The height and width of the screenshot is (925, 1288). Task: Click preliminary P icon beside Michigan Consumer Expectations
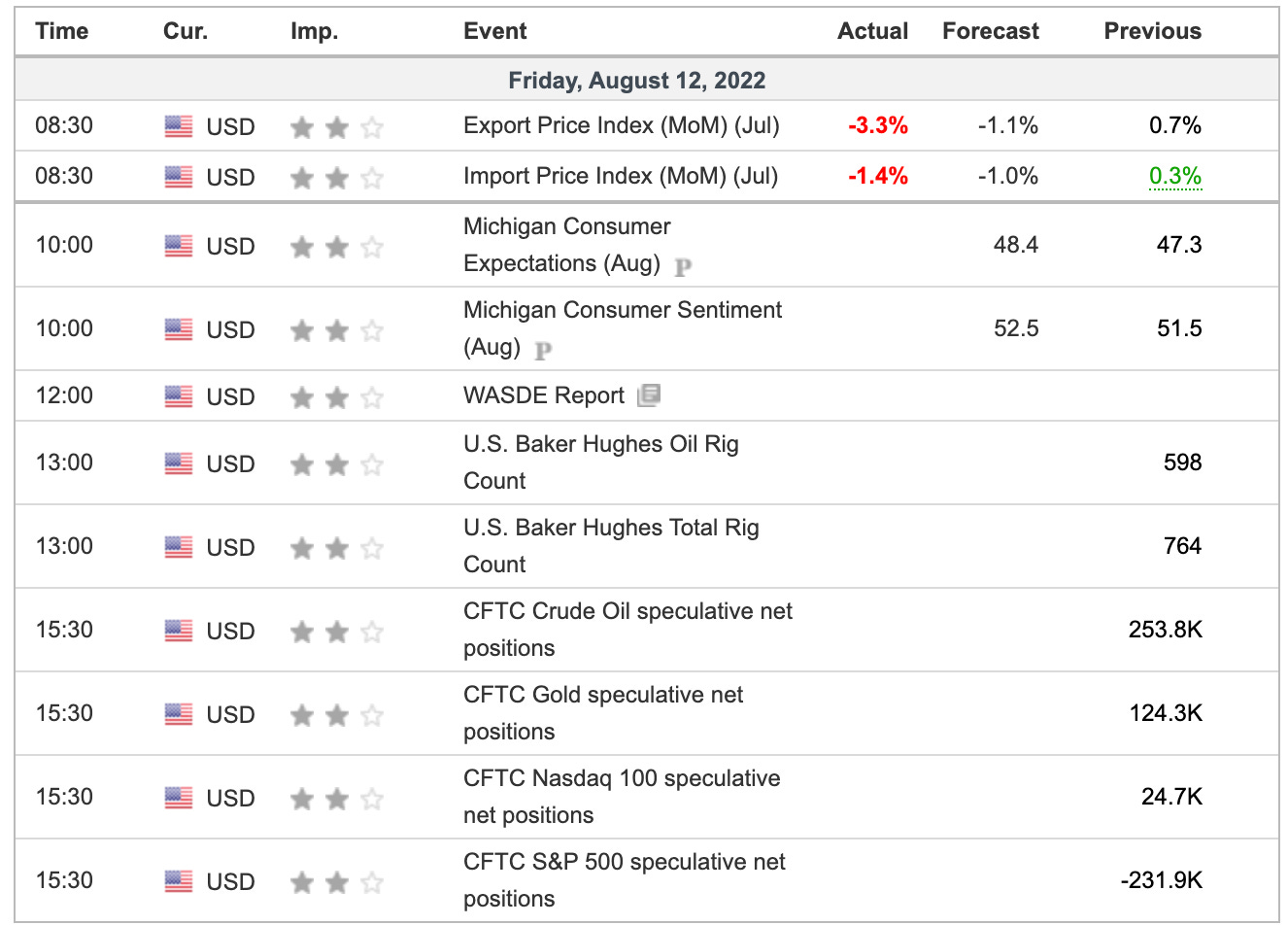(x=683, y=265)
